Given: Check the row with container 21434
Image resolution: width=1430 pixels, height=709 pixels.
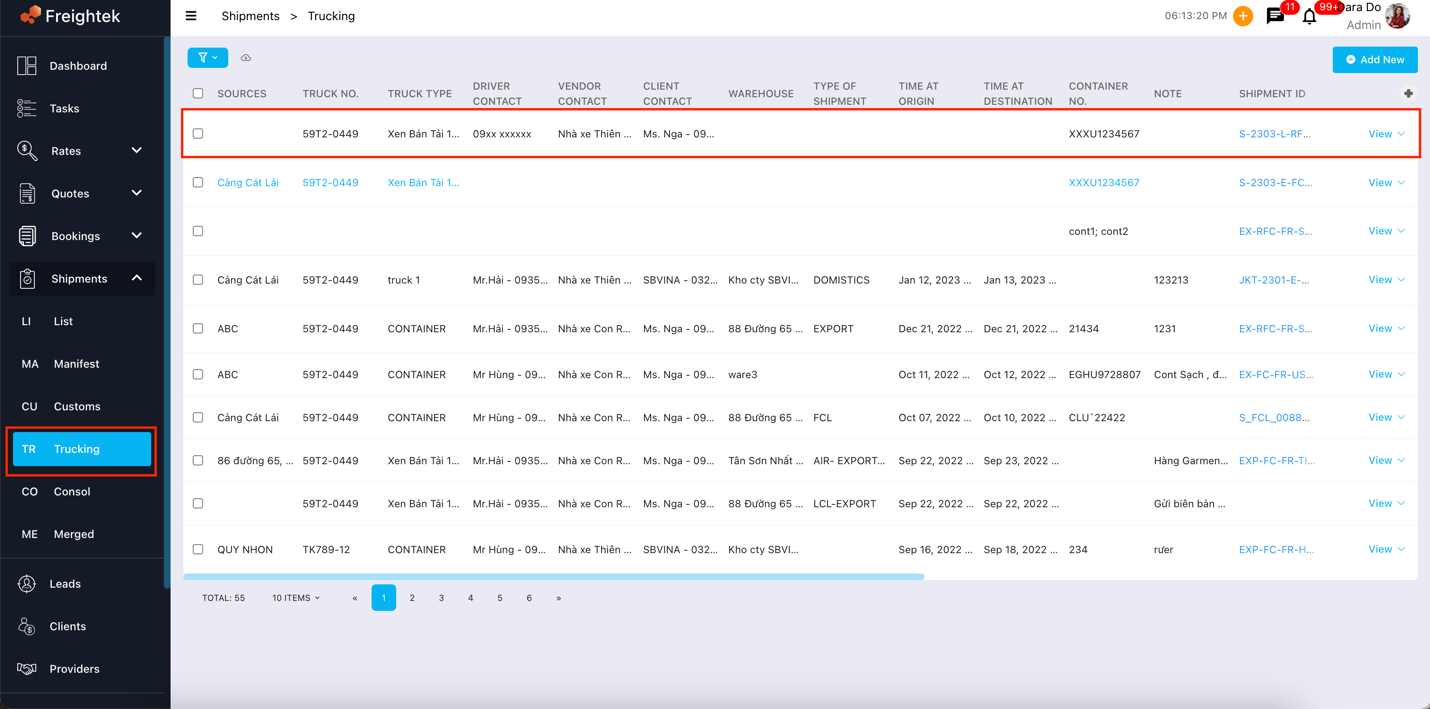Looking at the screenshot, I should (198, 328).
